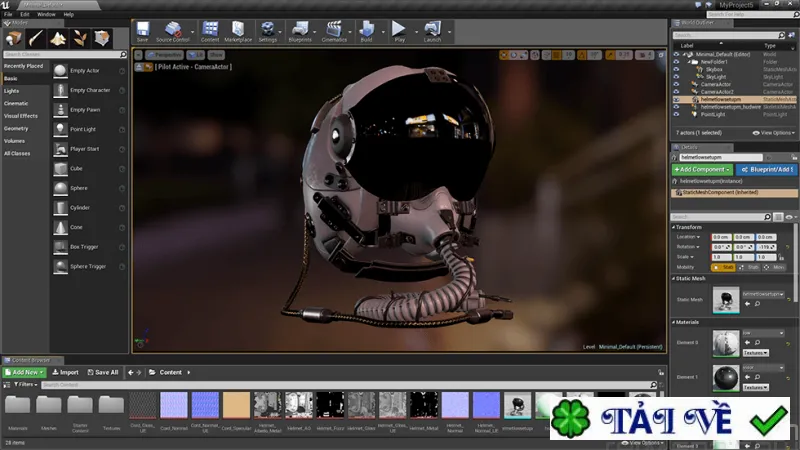The height and width of the screenshot is (450, 800).
Task: Select the Landscape mode icon
Action: click(x=58, y=38)
